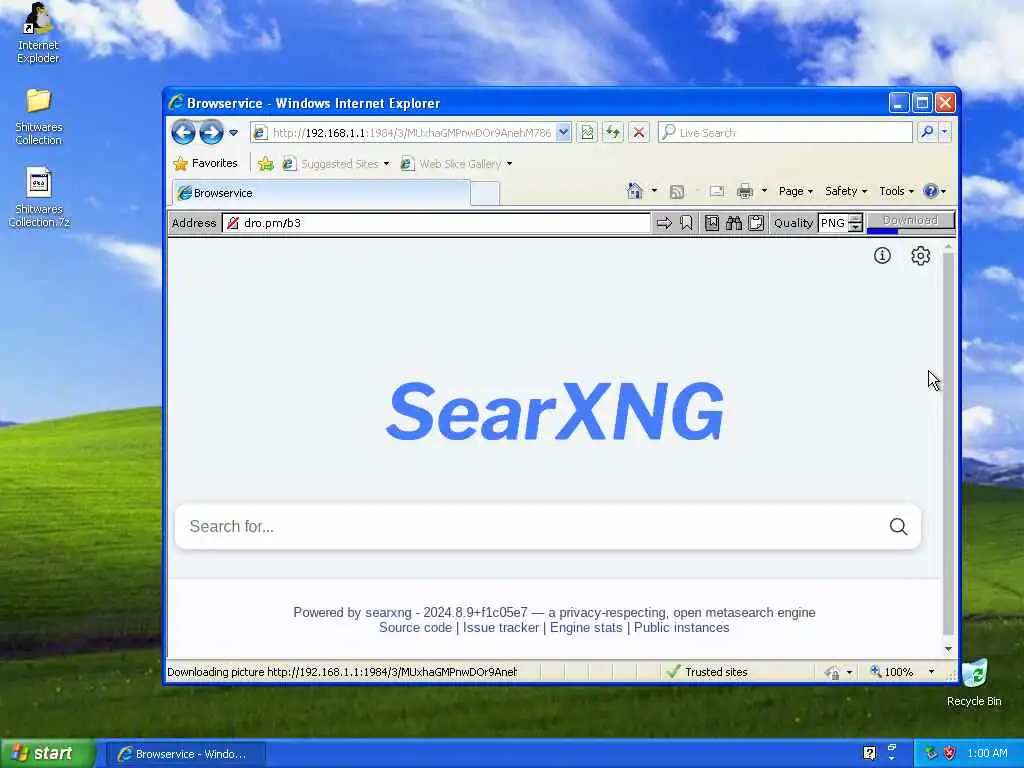Open the Source code link
The width and height of the screenshot is (1024, 768).
coord(415,628)
